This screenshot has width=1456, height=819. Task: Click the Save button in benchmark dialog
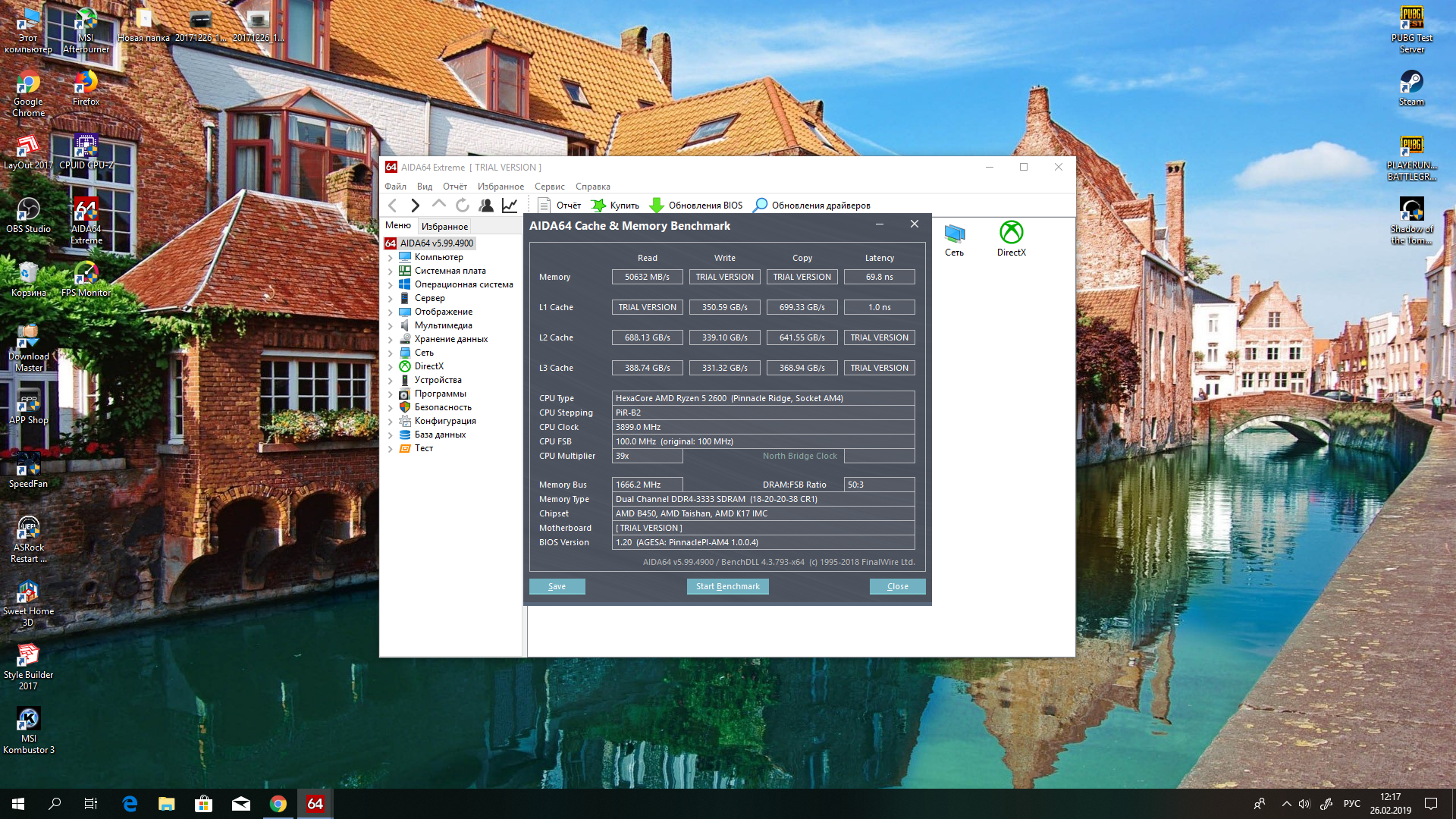[x=557, y=586]
